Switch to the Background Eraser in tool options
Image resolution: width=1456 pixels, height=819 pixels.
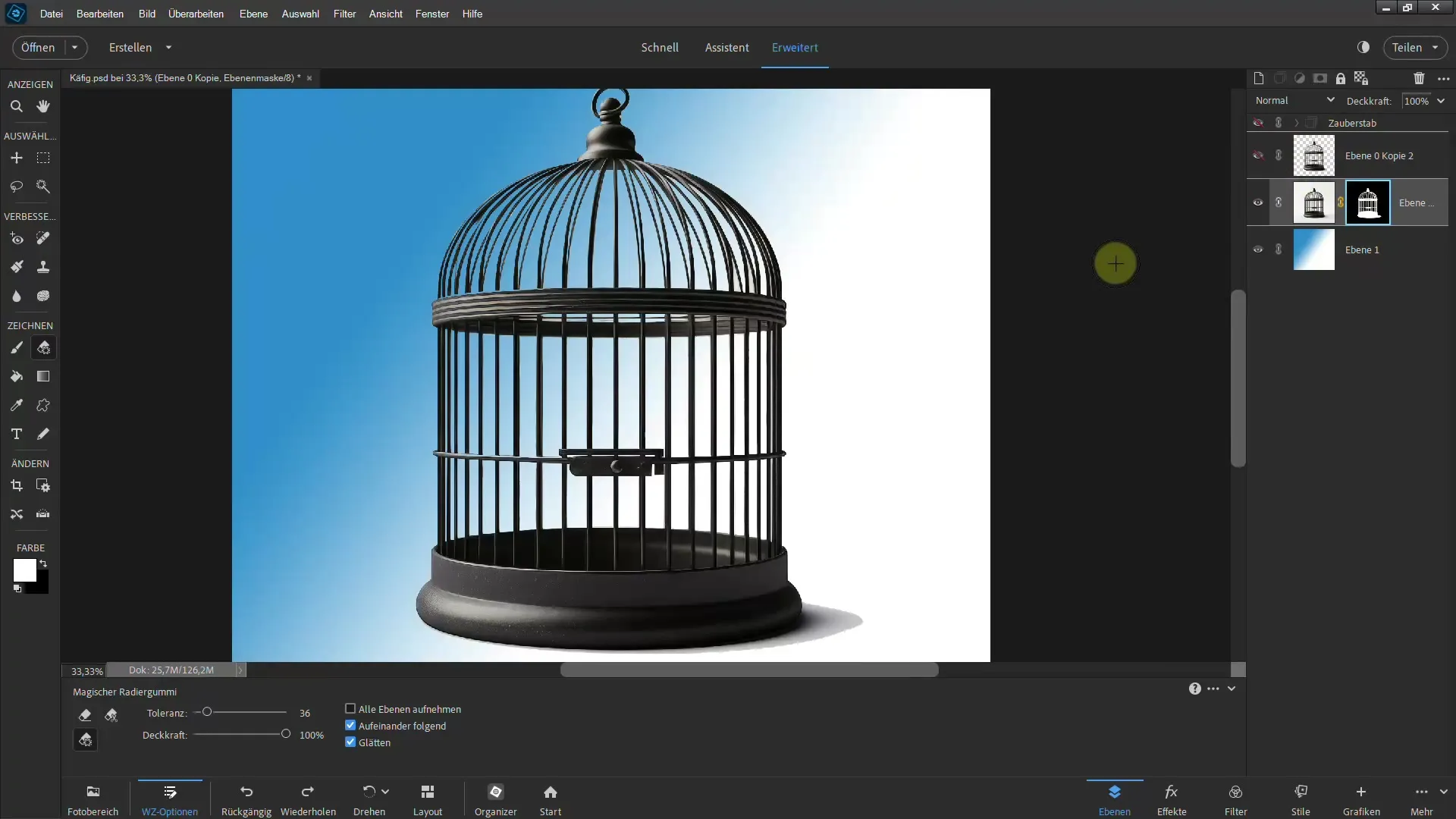pyautogui.click(x=111, y=714)
